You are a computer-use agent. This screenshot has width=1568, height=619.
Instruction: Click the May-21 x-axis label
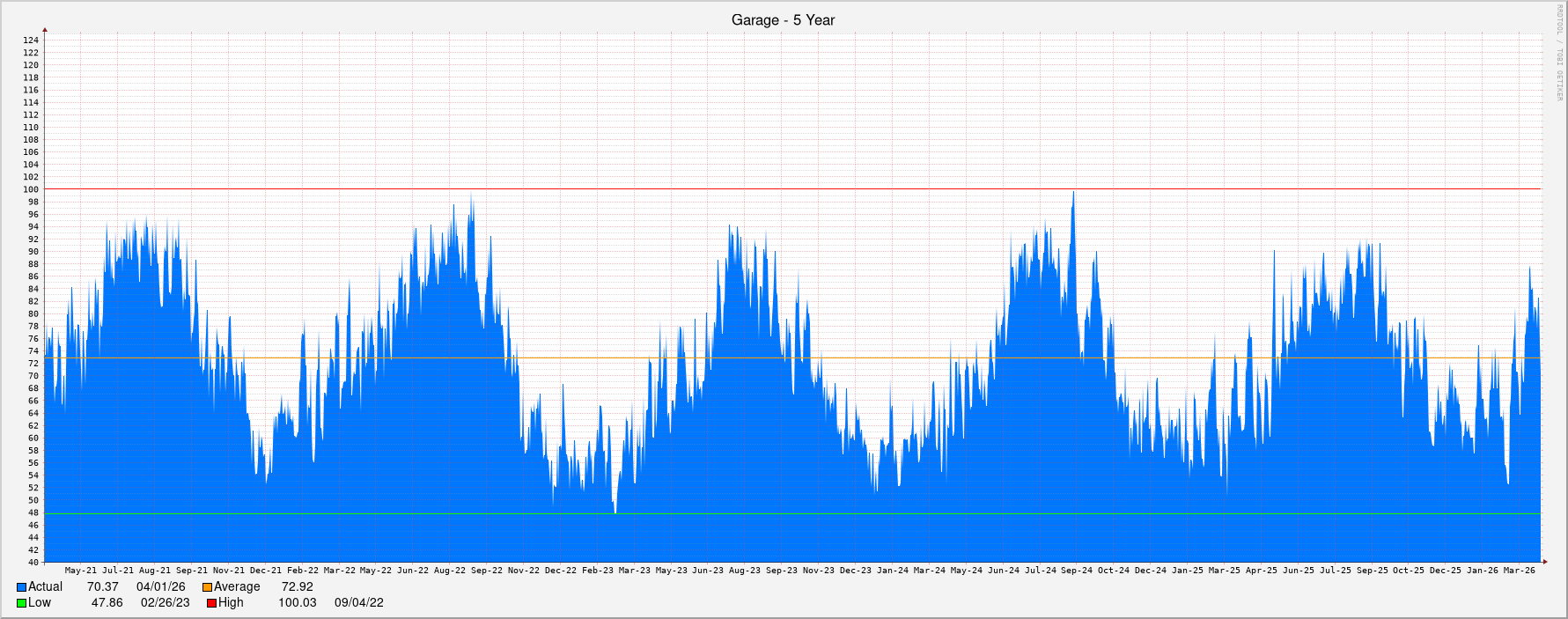click(x=81, y=571)
